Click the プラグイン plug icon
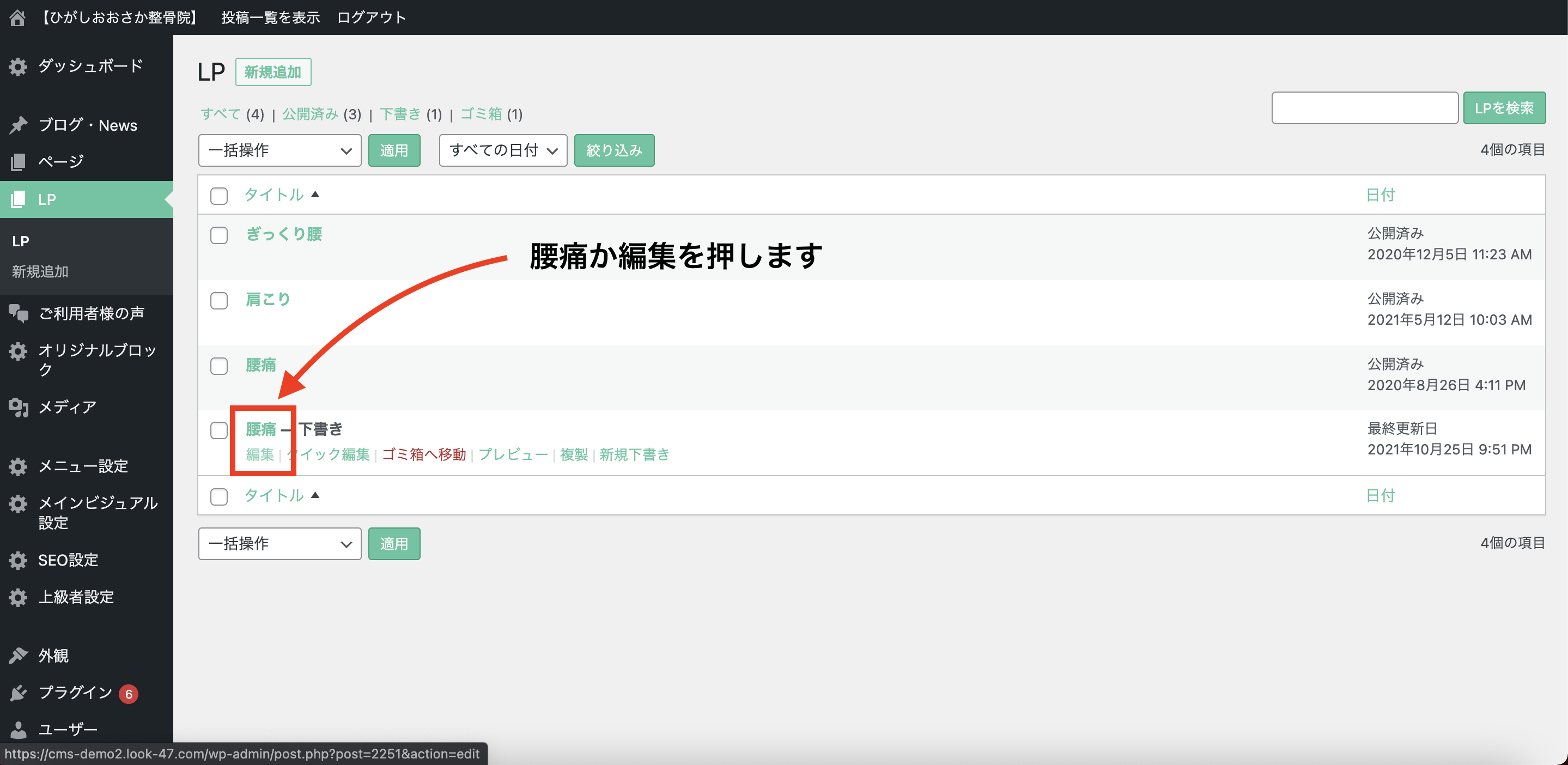The image size is (1568, 765). (19, 693)
